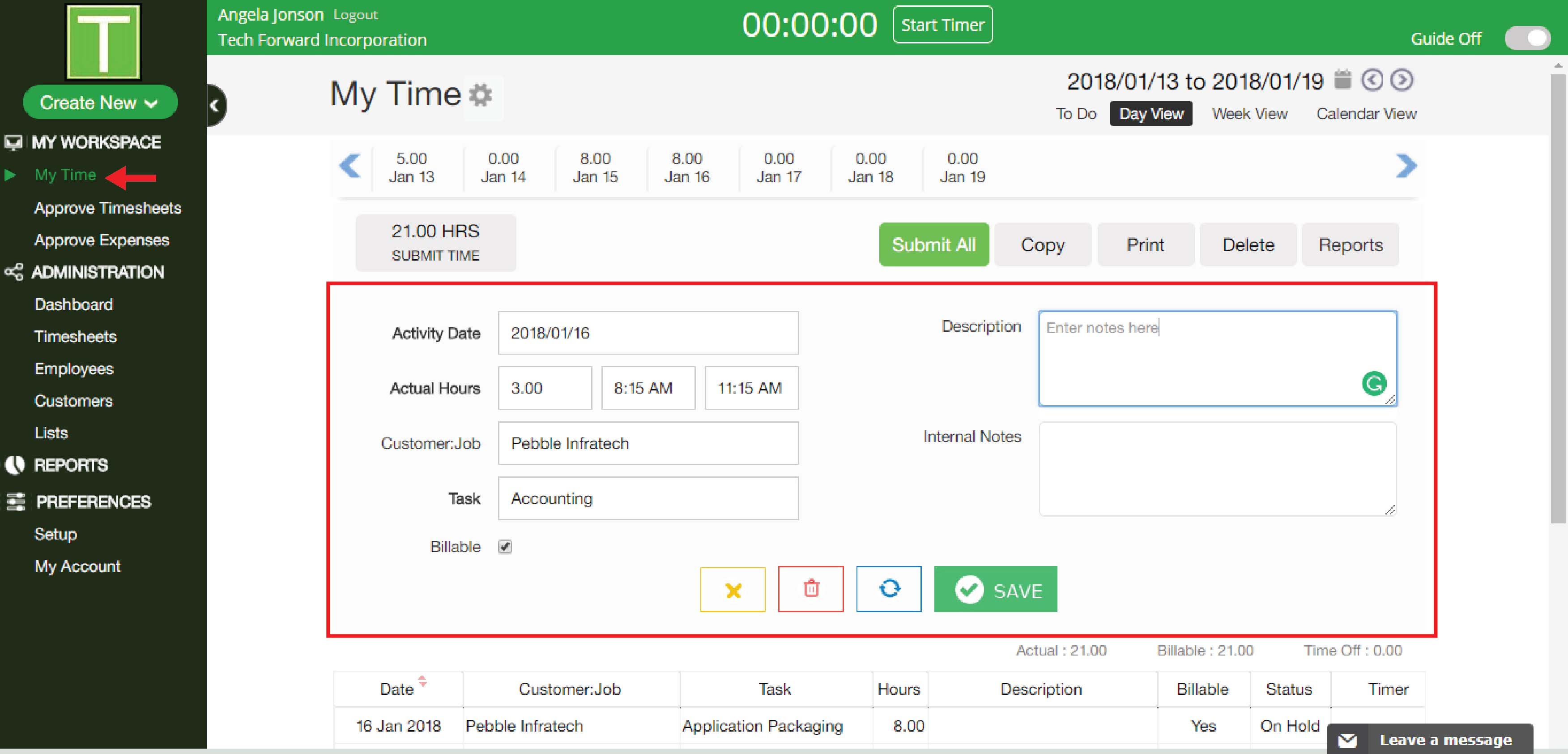Click the My Time settings gear icon
This screenshot has width=1568, height=754.
(481, 95)
